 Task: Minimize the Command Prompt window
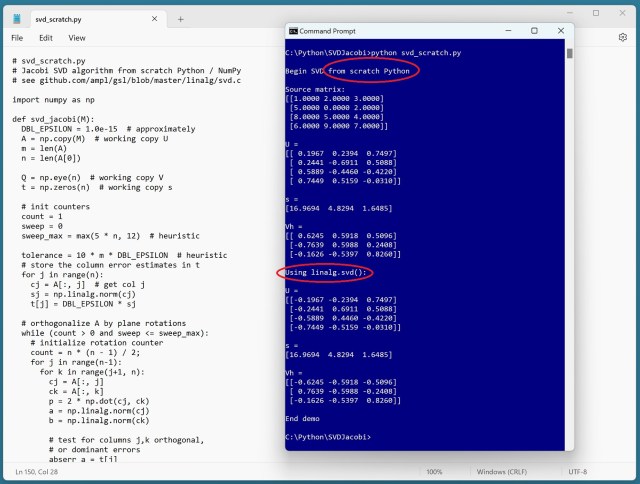pos(506,32)
